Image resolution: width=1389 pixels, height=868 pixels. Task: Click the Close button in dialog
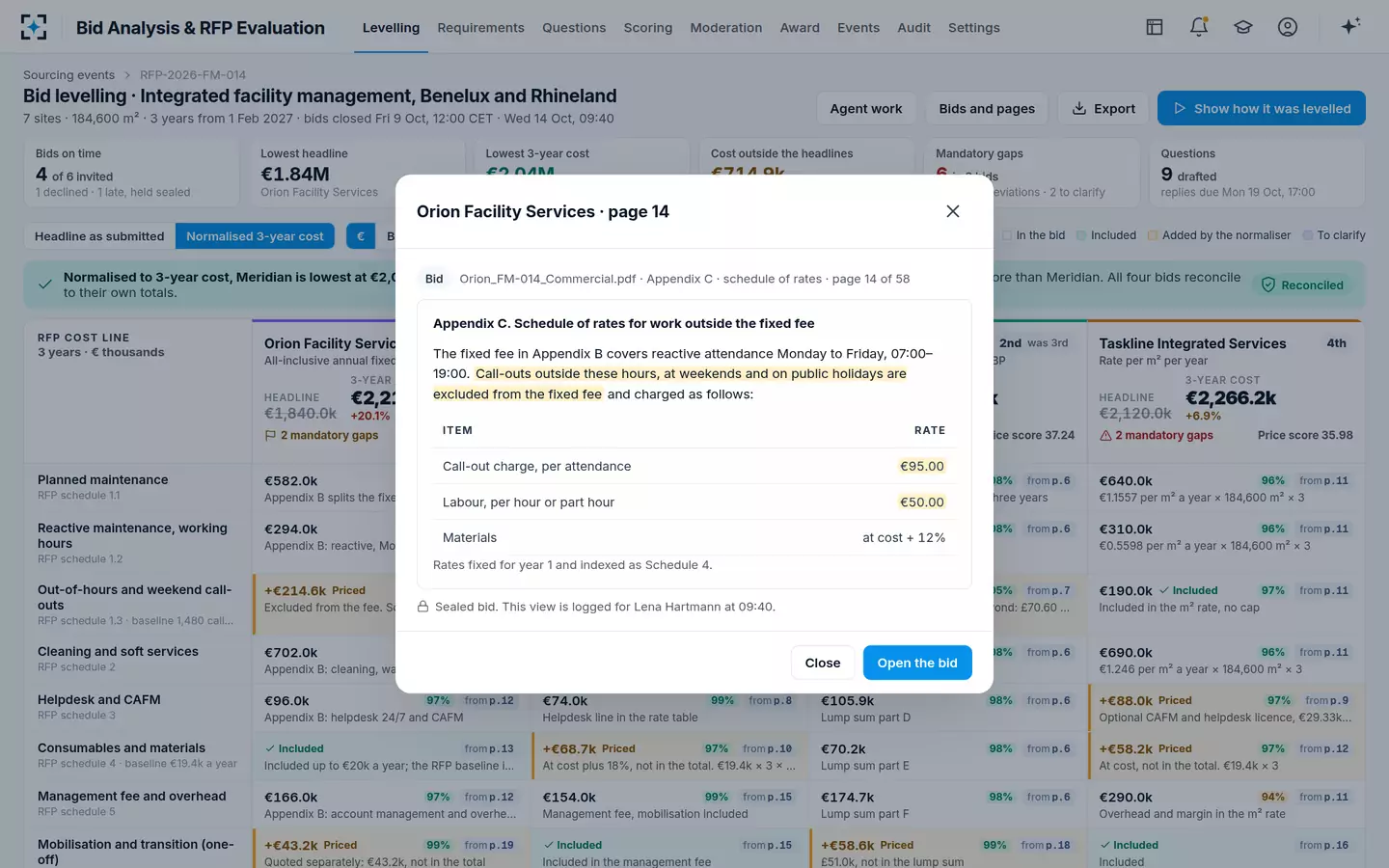tap(823, 663)
